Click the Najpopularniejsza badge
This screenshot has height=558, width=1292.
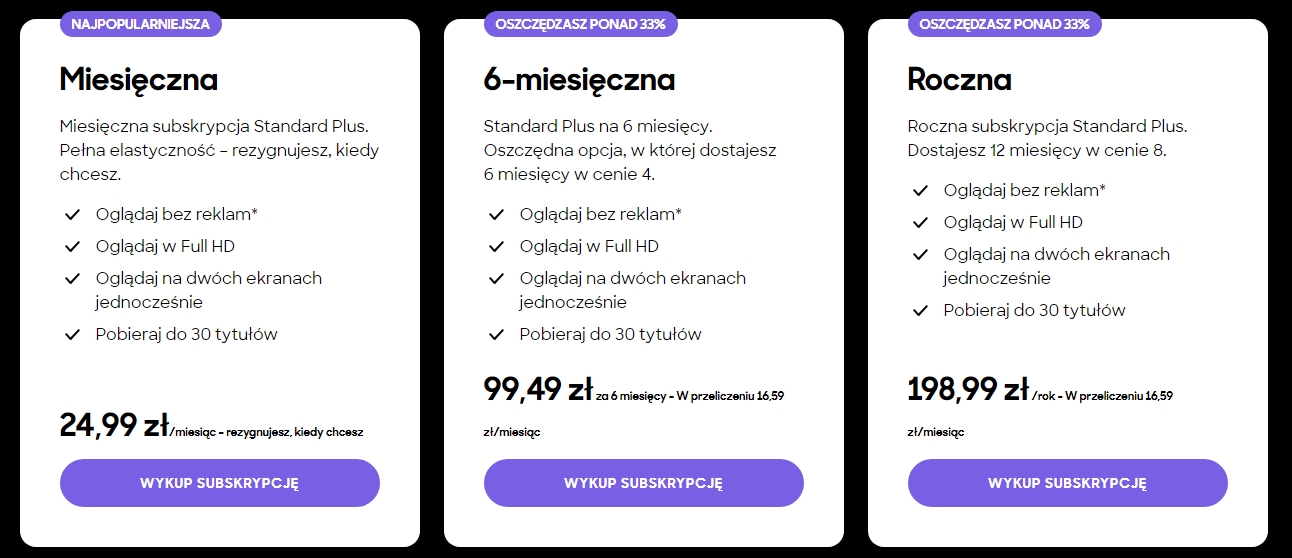(140, 24)
